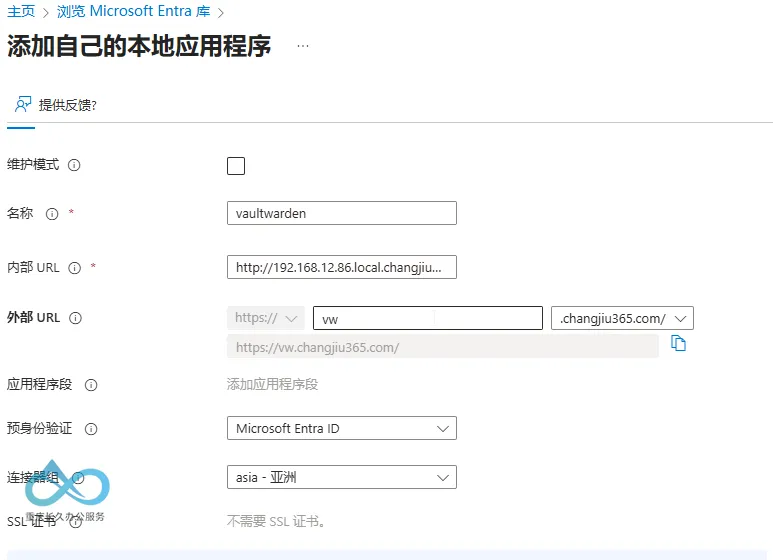
Task: Show info tooltip for 名称
Action: pos(52,214)
